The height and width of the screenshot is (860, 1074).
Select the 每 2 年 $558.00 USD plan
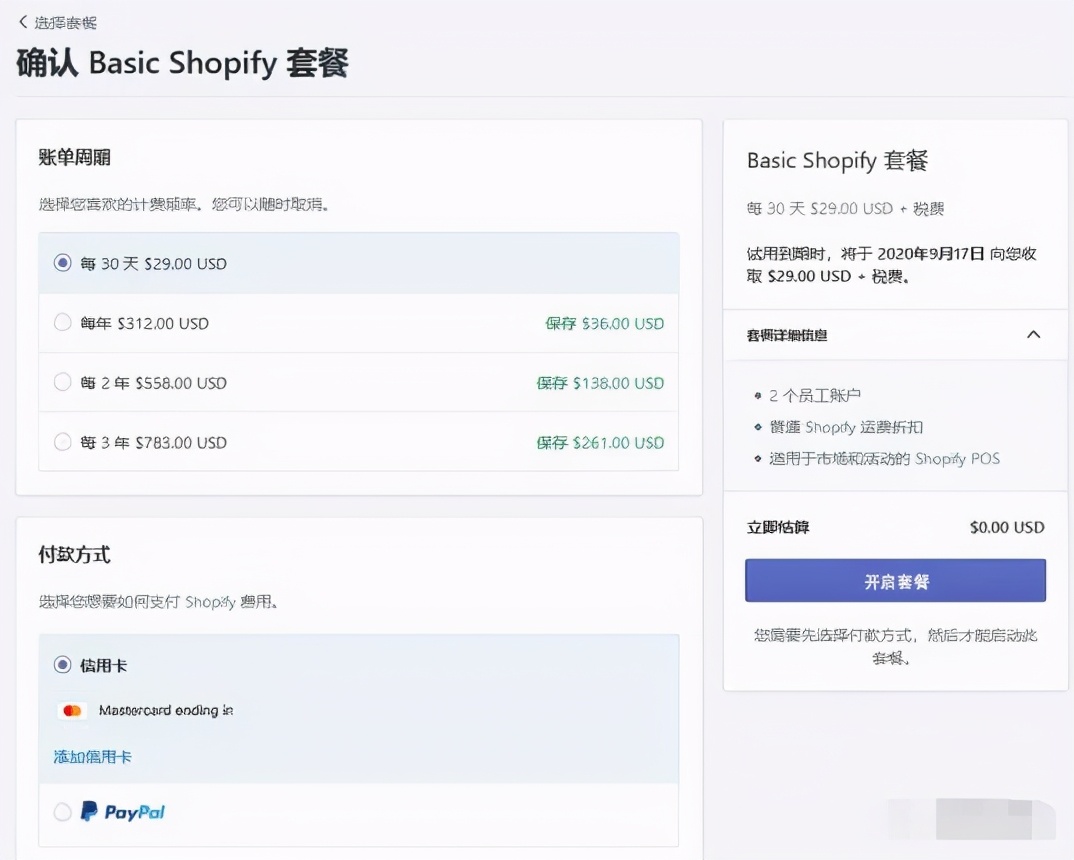(x=63, y=383)
